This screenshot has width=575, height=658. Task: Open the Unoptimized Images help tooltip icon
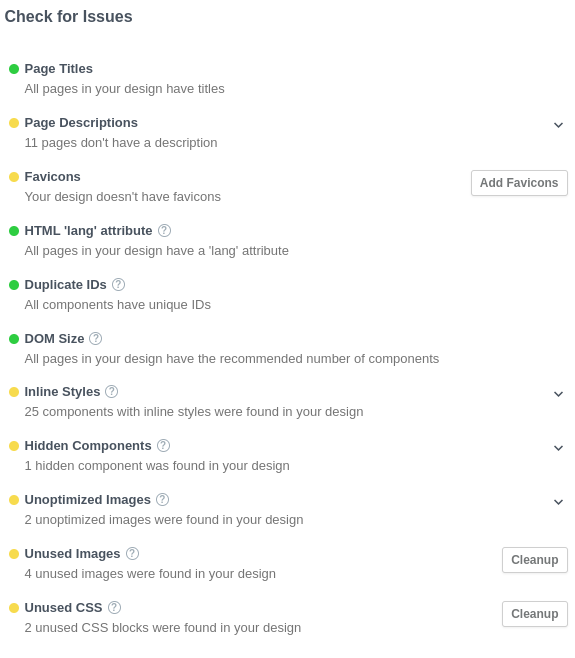pos(162,499)
